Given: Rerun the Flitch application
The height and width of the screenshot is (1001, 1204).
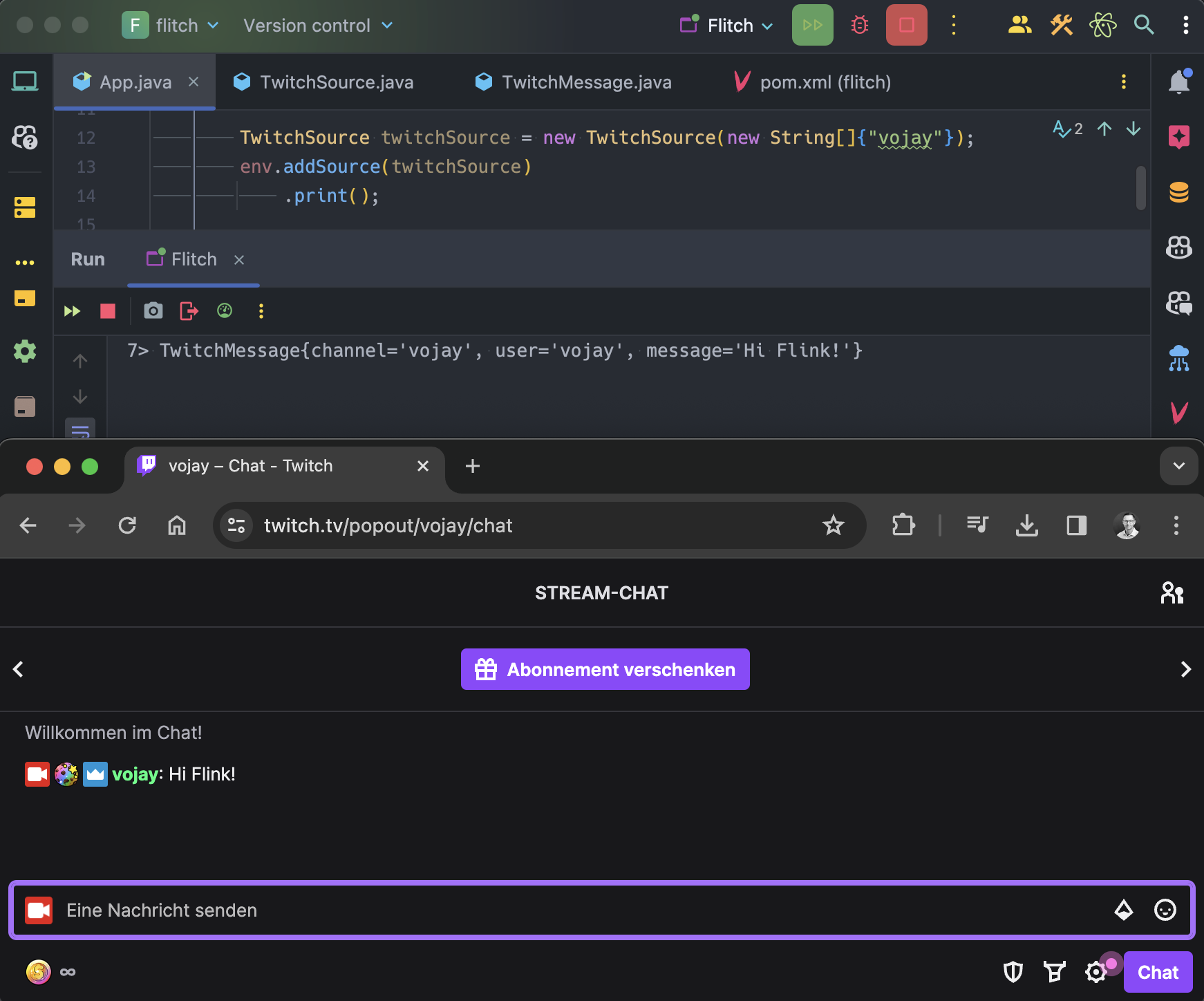Looking at the screenshot, I should (71, 311).
